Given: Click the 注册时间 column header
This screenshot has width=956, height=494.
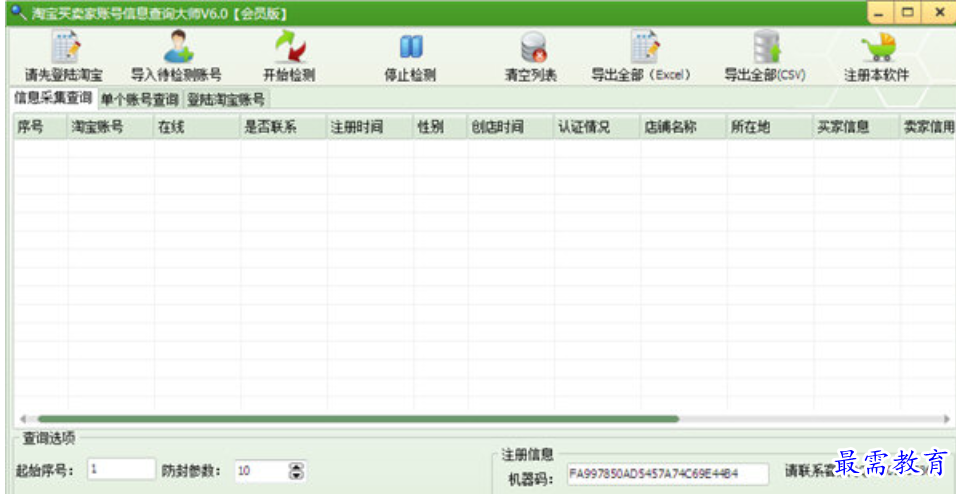Looking at the screenshot, I should (370, 127).
